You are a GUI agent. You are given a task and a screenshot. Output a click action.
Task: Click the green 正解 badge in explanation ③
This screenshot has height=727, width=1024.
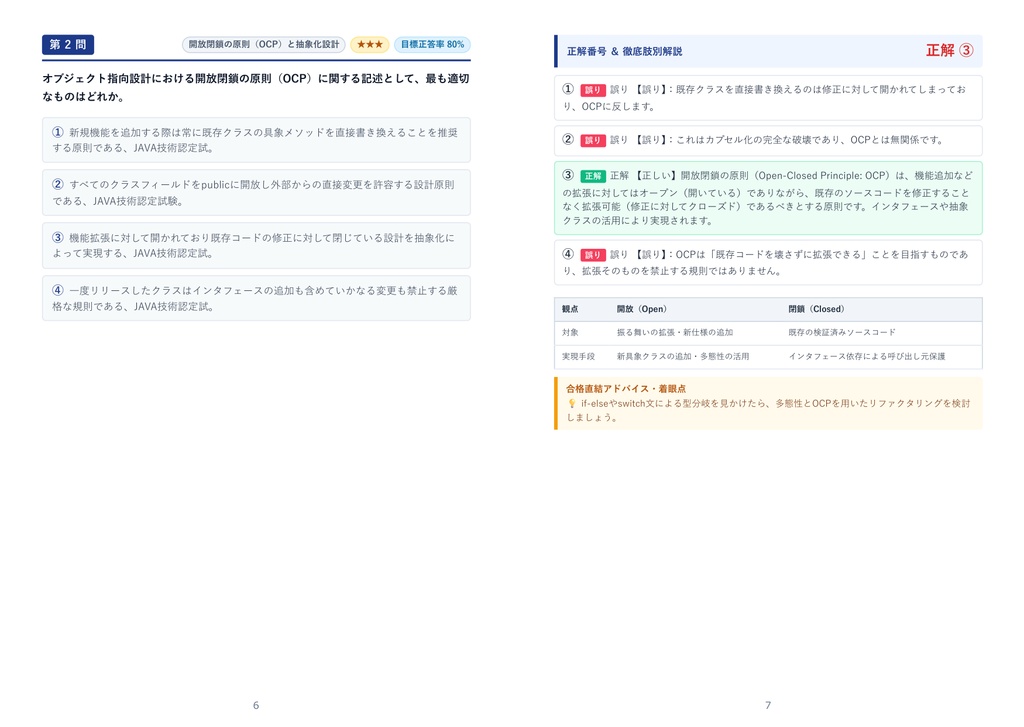pos(592,176)
